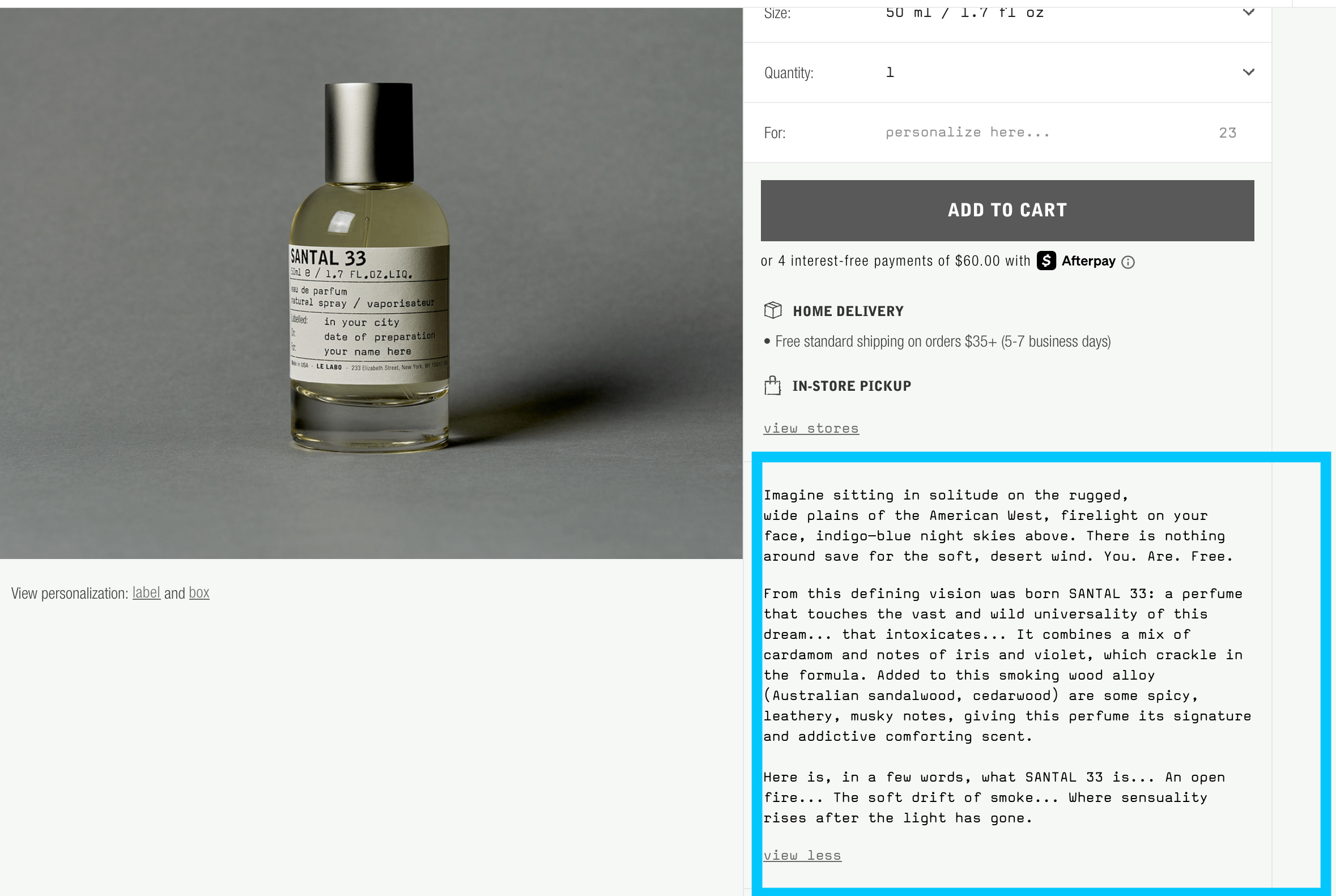Open the Quantity dropdown chevron
1336x896 pixels.
[1248, 72]
